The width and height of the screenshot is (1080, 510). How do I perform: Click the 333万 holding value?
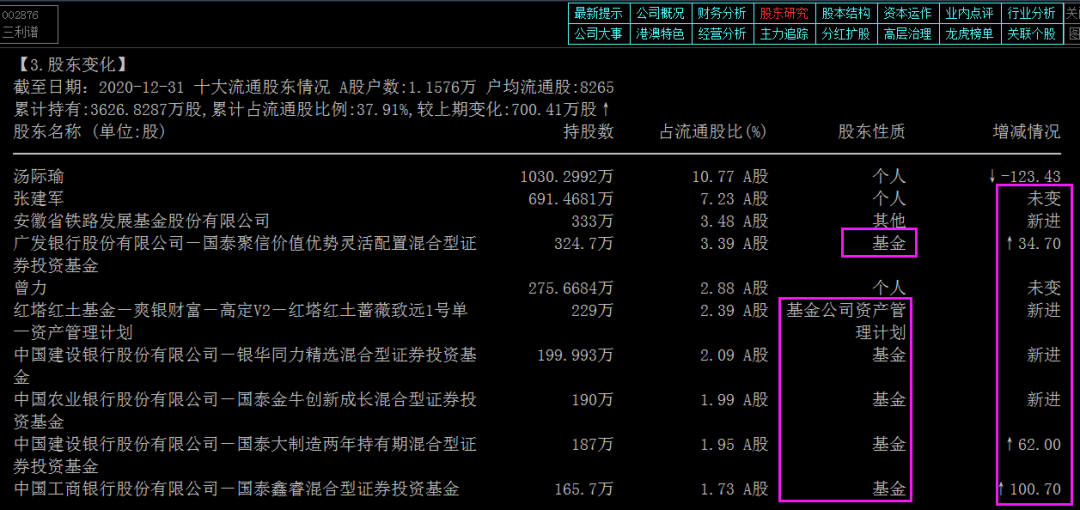tap(592, 221)
